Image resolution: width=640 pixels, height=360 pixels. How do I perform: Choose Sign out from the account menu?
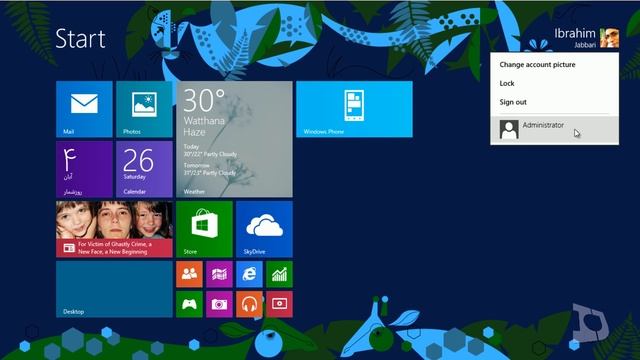(x=513, y=102)
